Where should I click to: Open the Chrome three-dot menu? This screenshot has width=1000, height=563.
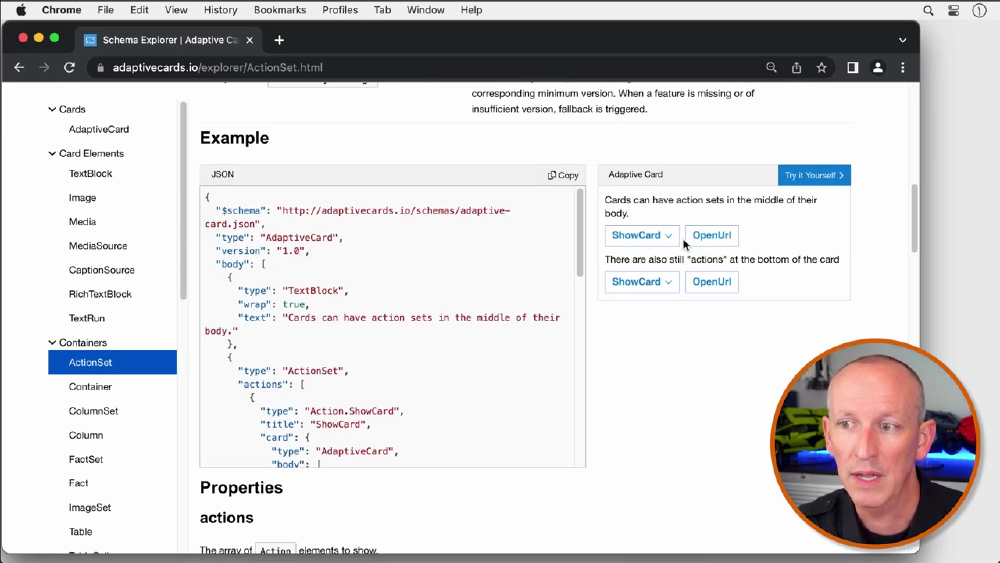[x=903, y=68]
